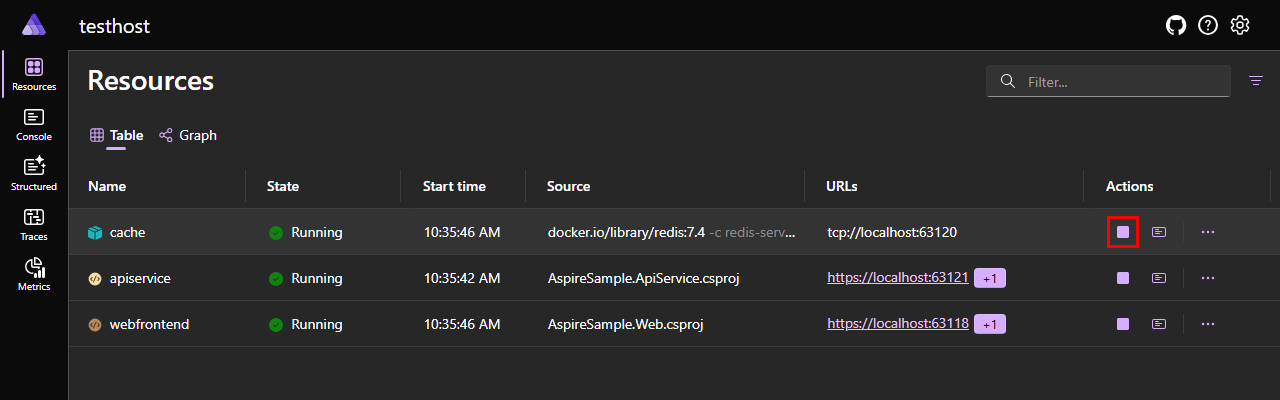Open the help question mark icon
This screenshot has height=400, width=1280.
point(1208,25)
